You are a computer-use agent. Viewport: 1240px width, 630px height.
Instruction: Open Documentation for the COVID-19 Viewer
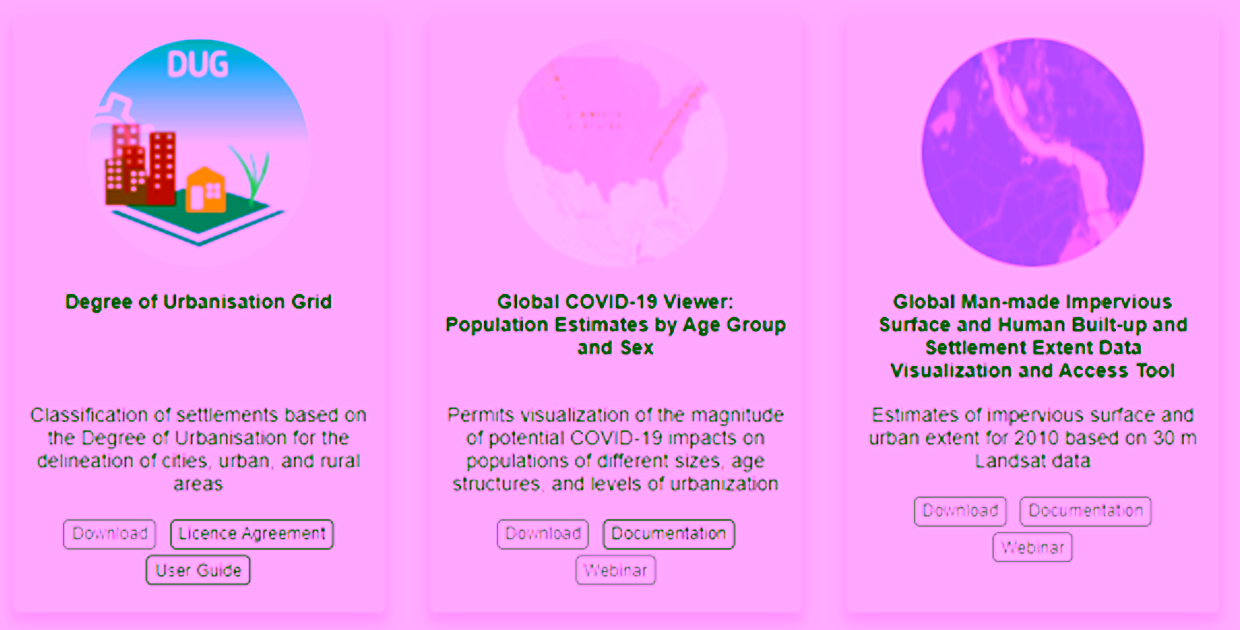[668, 534]
